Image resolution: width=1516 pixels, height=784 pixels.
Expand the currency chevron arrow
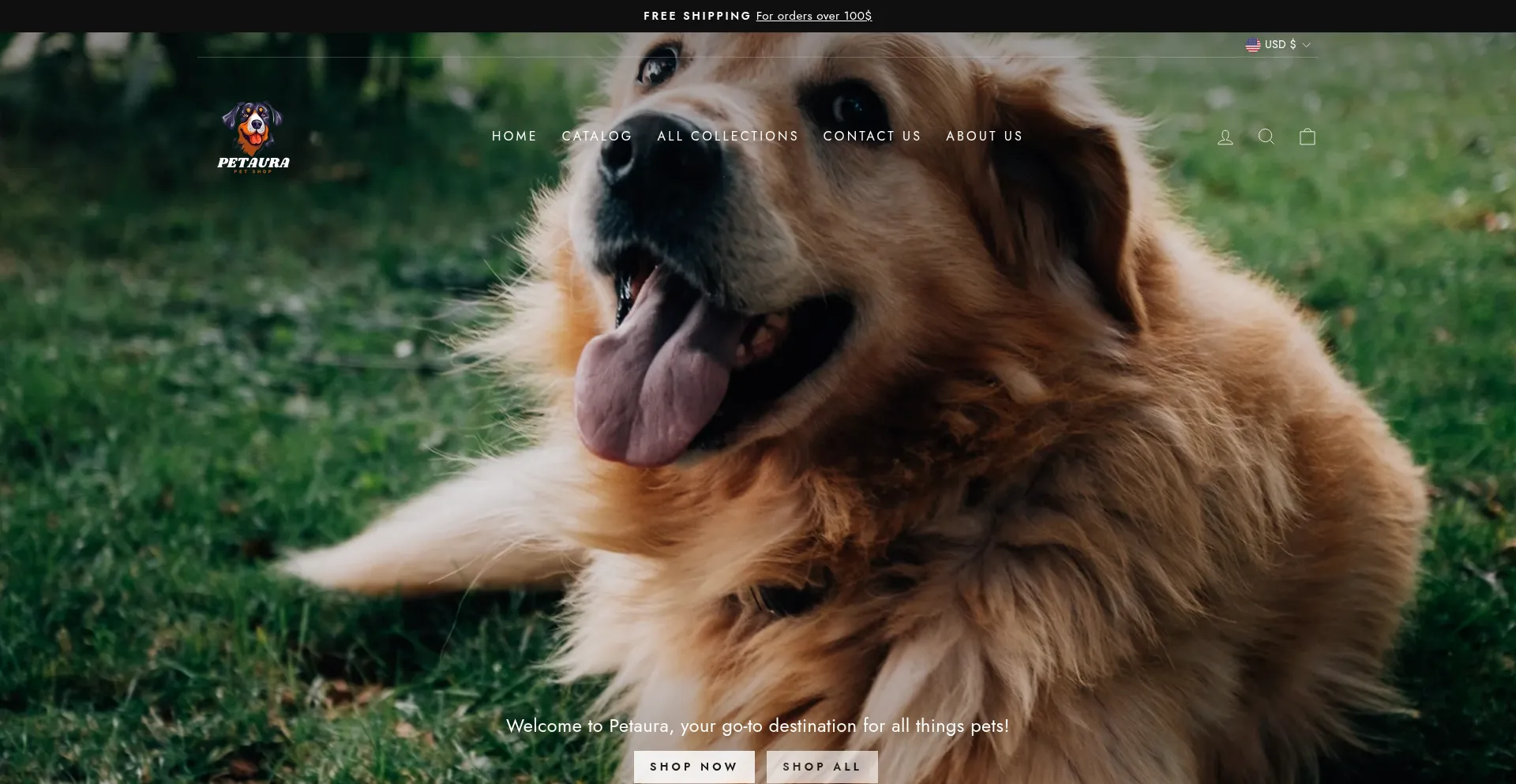[1307, 45]
